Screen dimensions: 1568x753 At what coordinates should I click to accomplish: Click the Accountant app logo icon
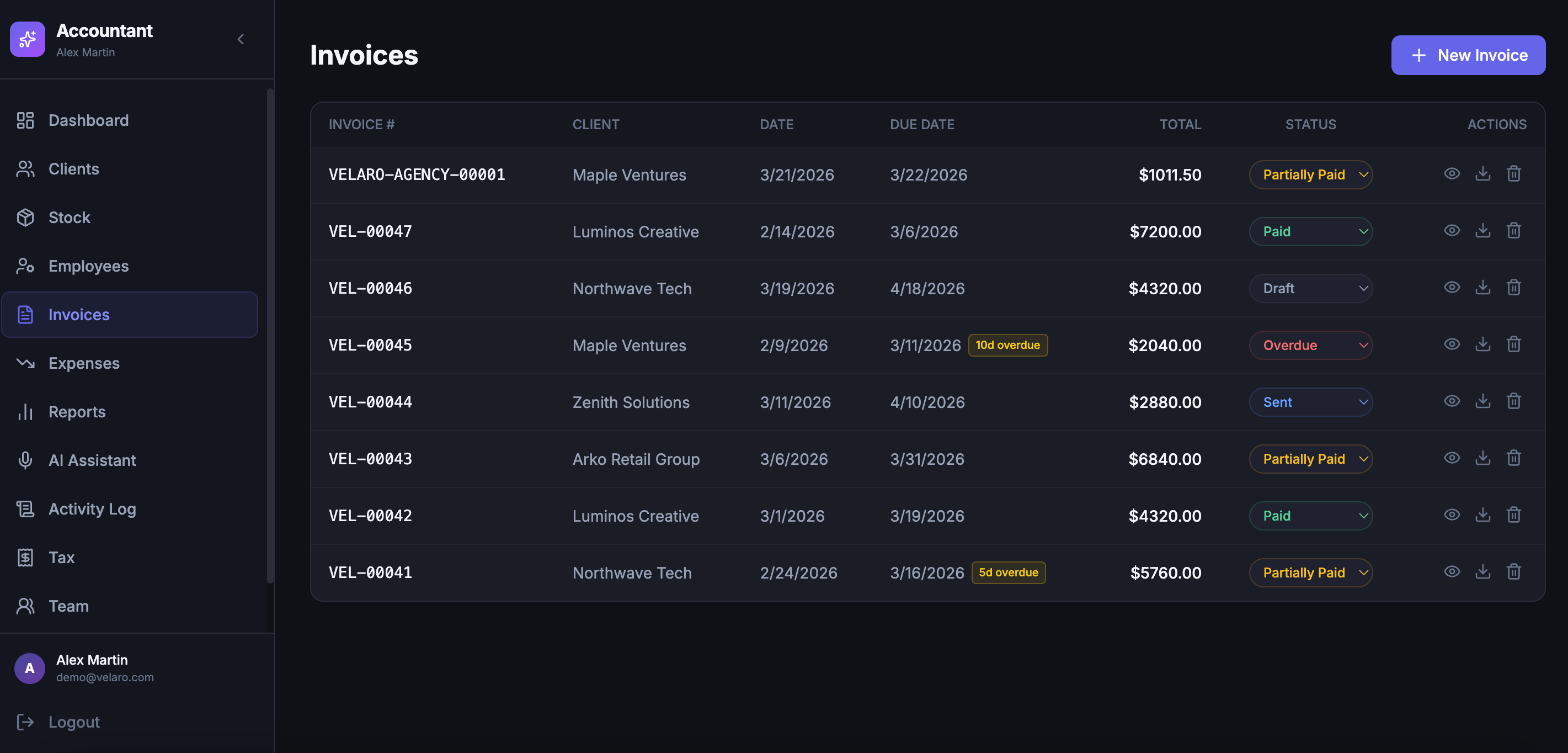click(28, 40)
